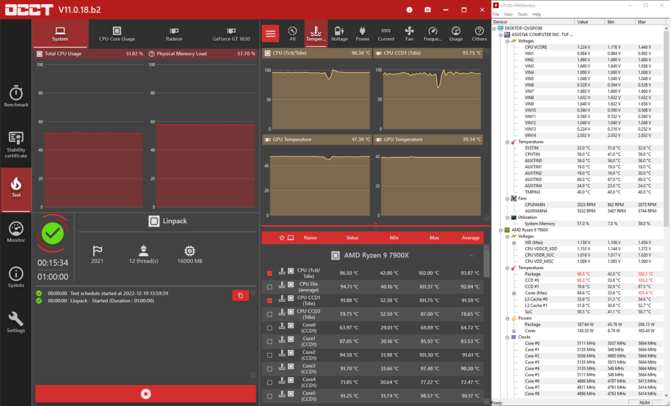This screenshot has width=670, height=406.
Task: Click the 12 thread(s) icon
Action: click(x=144, y=250)
